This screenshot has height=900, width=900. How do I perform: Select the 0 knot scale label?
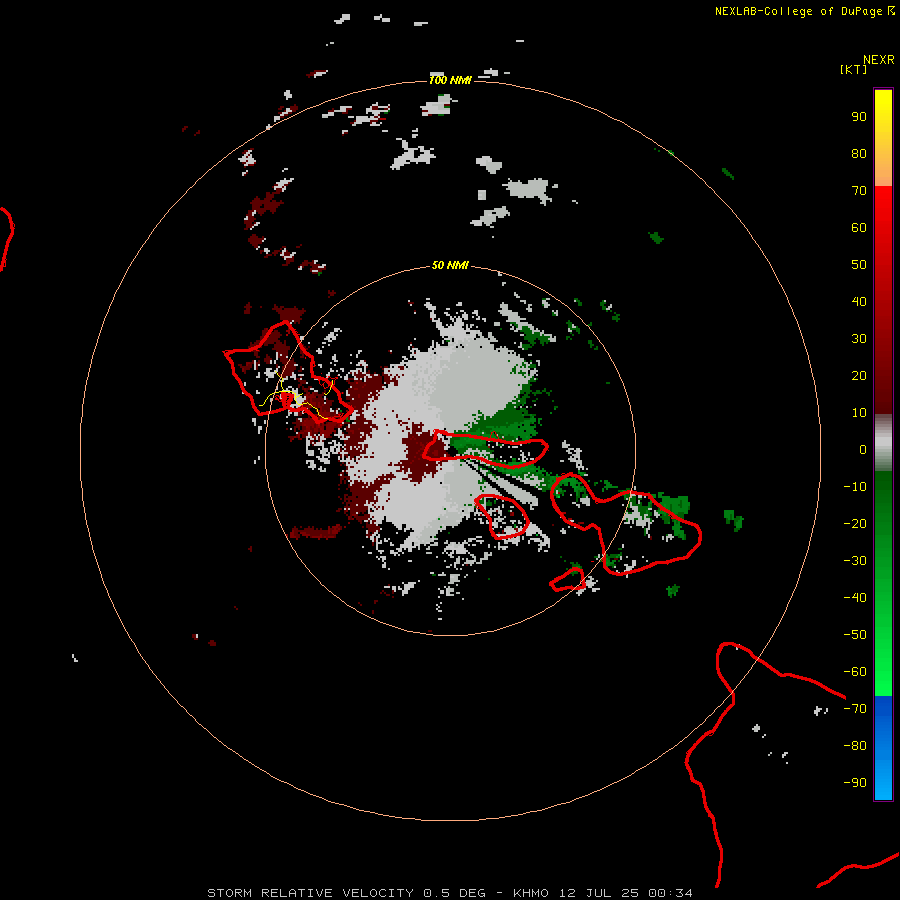coord(863,450)
